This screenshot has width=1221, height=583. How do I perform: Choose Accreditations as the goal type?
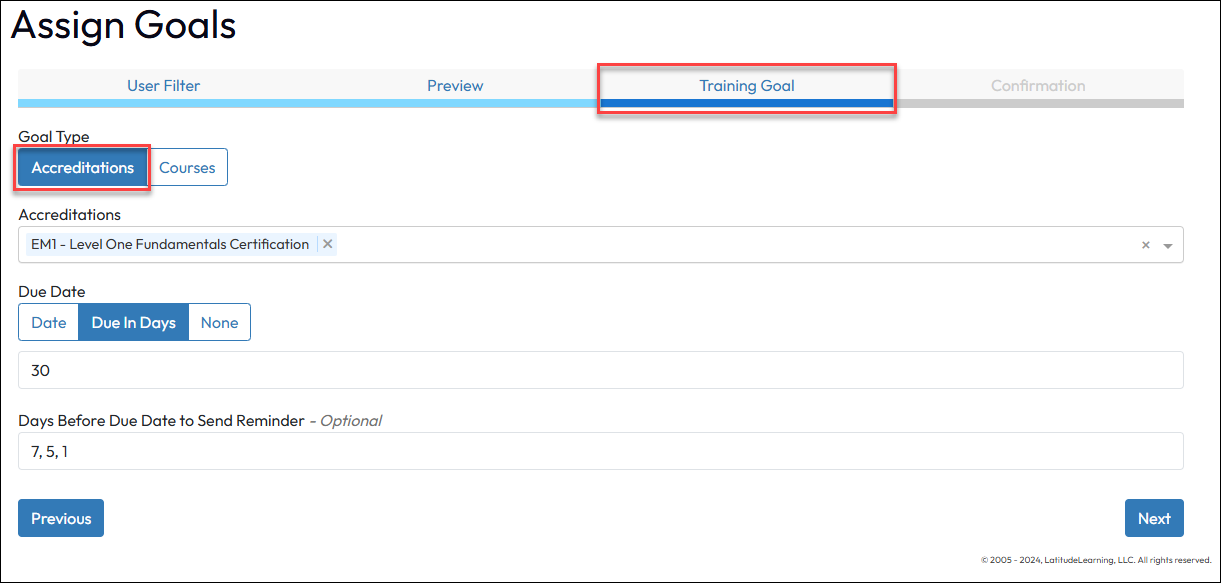[x=83, y=168]
